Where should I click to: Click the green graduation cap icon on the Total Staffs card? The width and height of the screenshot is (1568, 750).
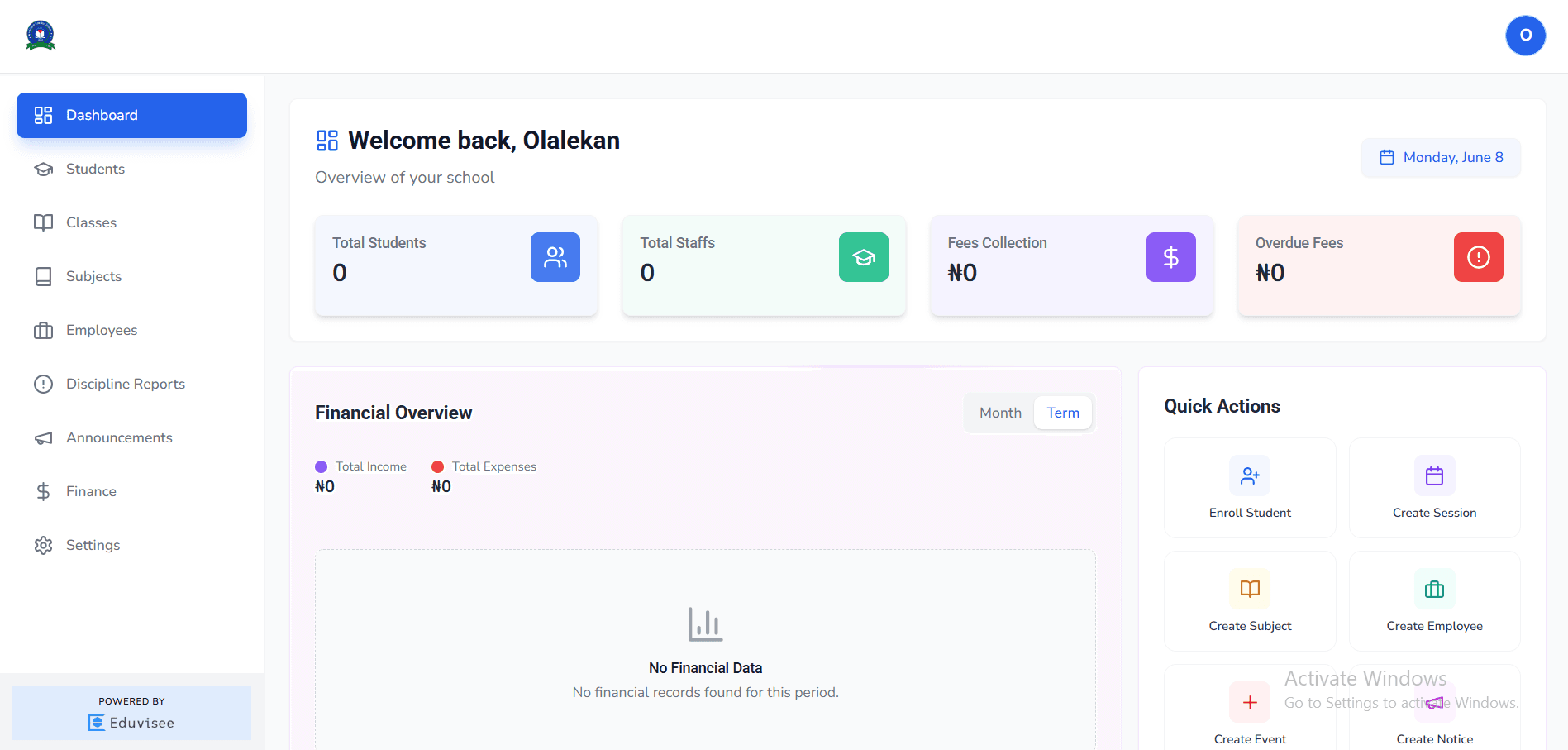[863, 257]
